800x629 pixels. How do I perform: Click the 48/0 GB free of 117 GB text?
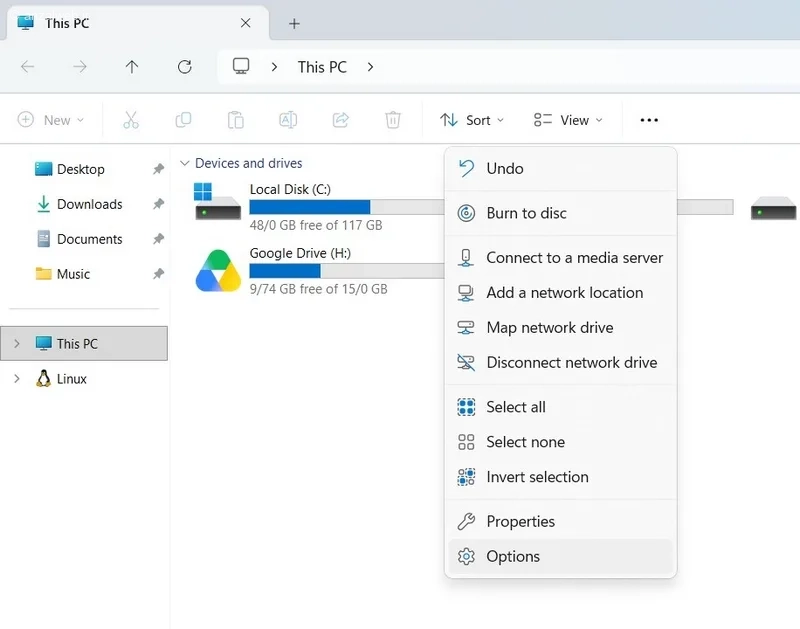[316, 225]
